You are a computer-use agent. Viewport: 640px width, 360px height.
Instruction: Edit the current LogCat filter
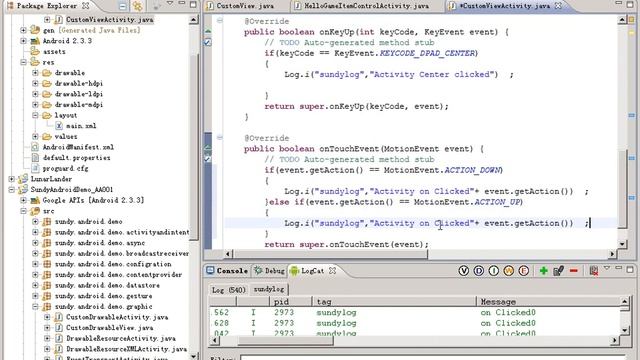point(558,271)
